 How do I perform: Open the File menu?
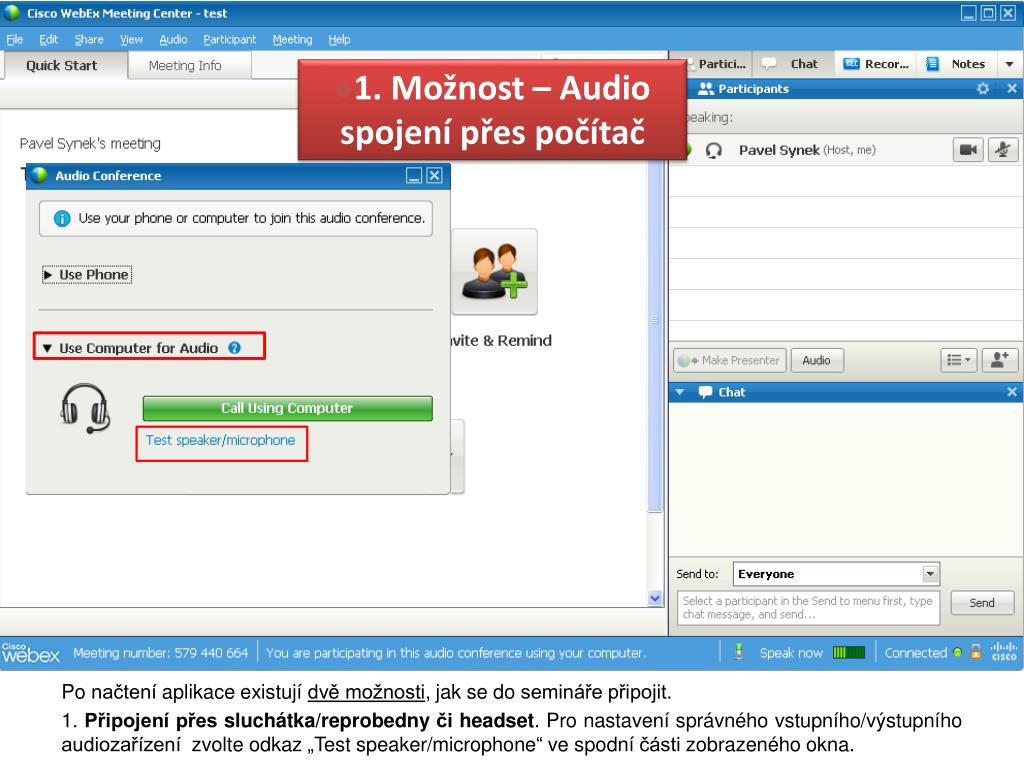pyautogui.click(x=14, y=39)
